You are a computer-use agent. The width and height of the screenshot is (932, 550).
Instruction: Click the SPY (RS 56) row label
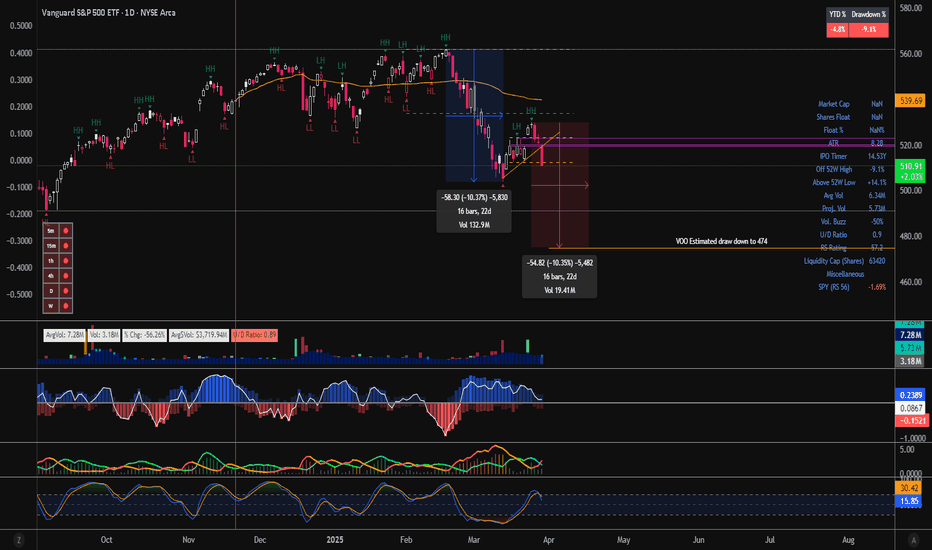pyautogui.click(x=833, y=287)
